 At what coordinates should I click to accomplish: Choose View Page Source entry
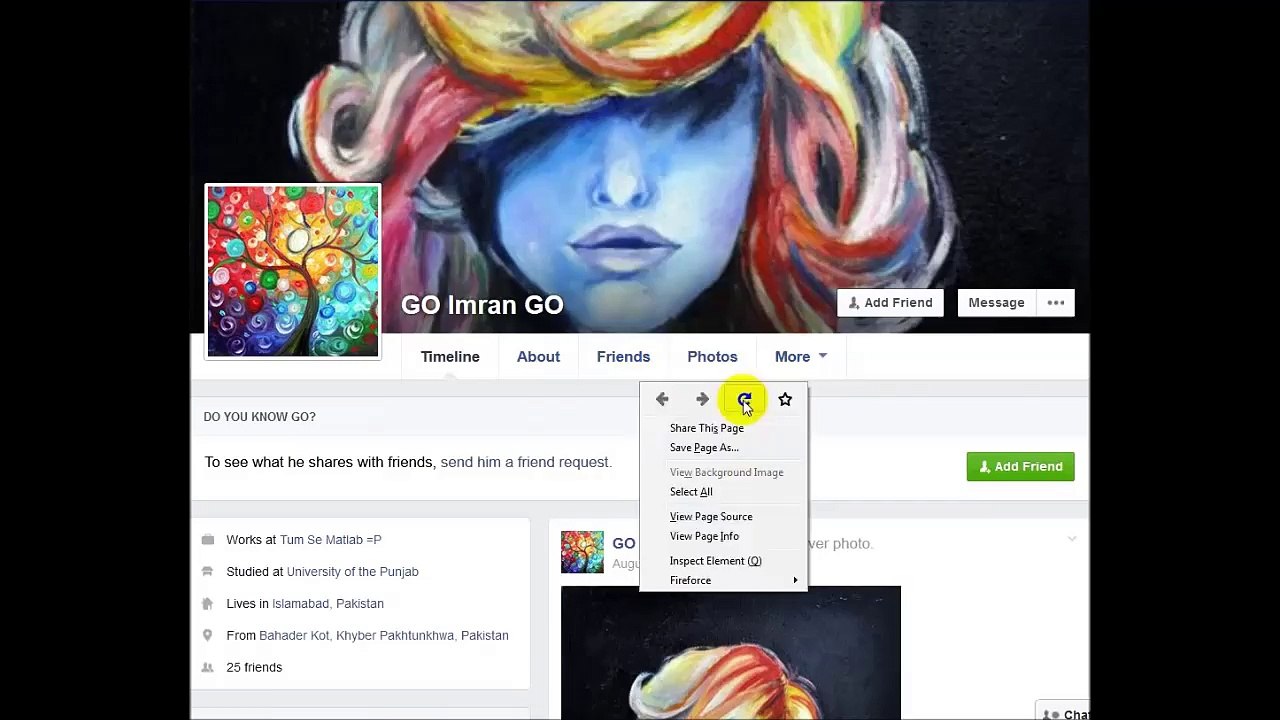(711, 517)
